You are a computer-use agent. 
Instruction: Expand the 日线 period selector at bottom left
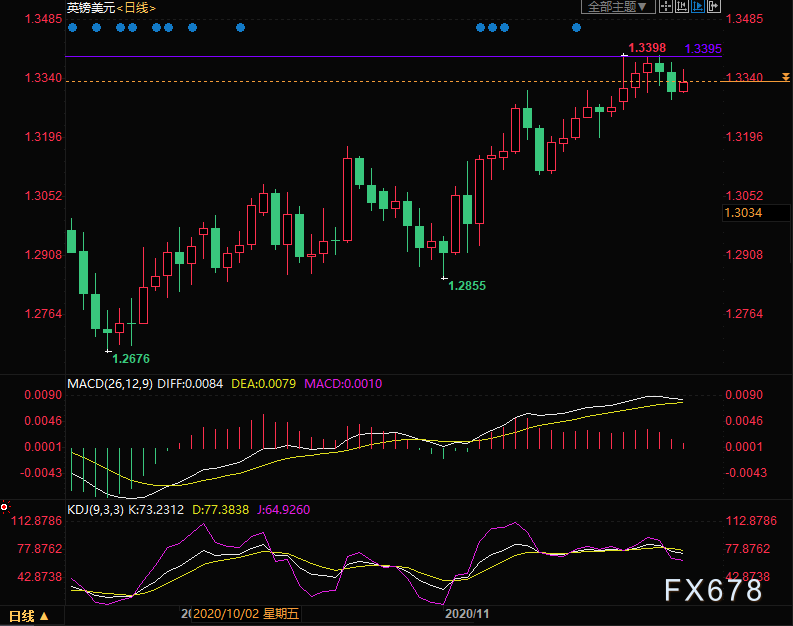tap(29, 614)
